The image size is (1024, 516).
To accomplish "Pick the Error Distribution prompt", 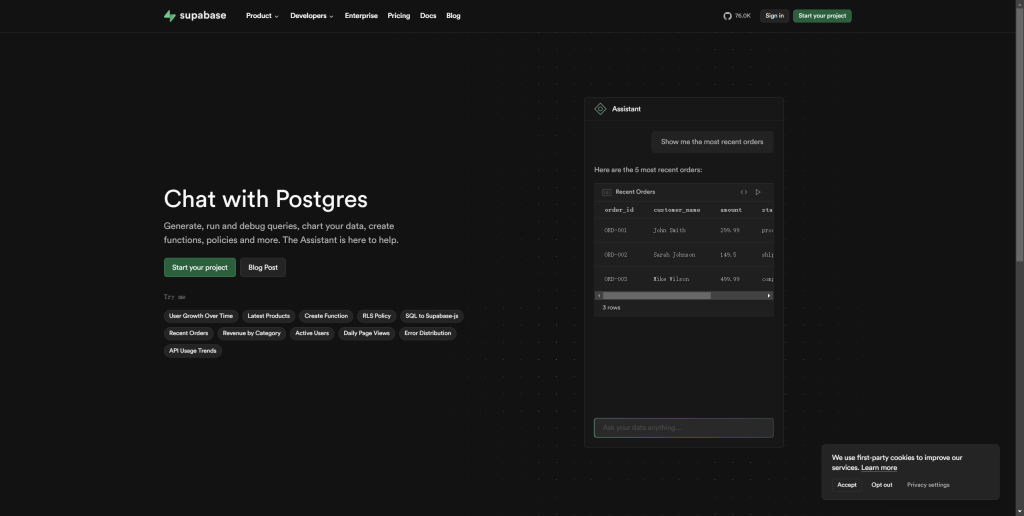I will point(428,333).
